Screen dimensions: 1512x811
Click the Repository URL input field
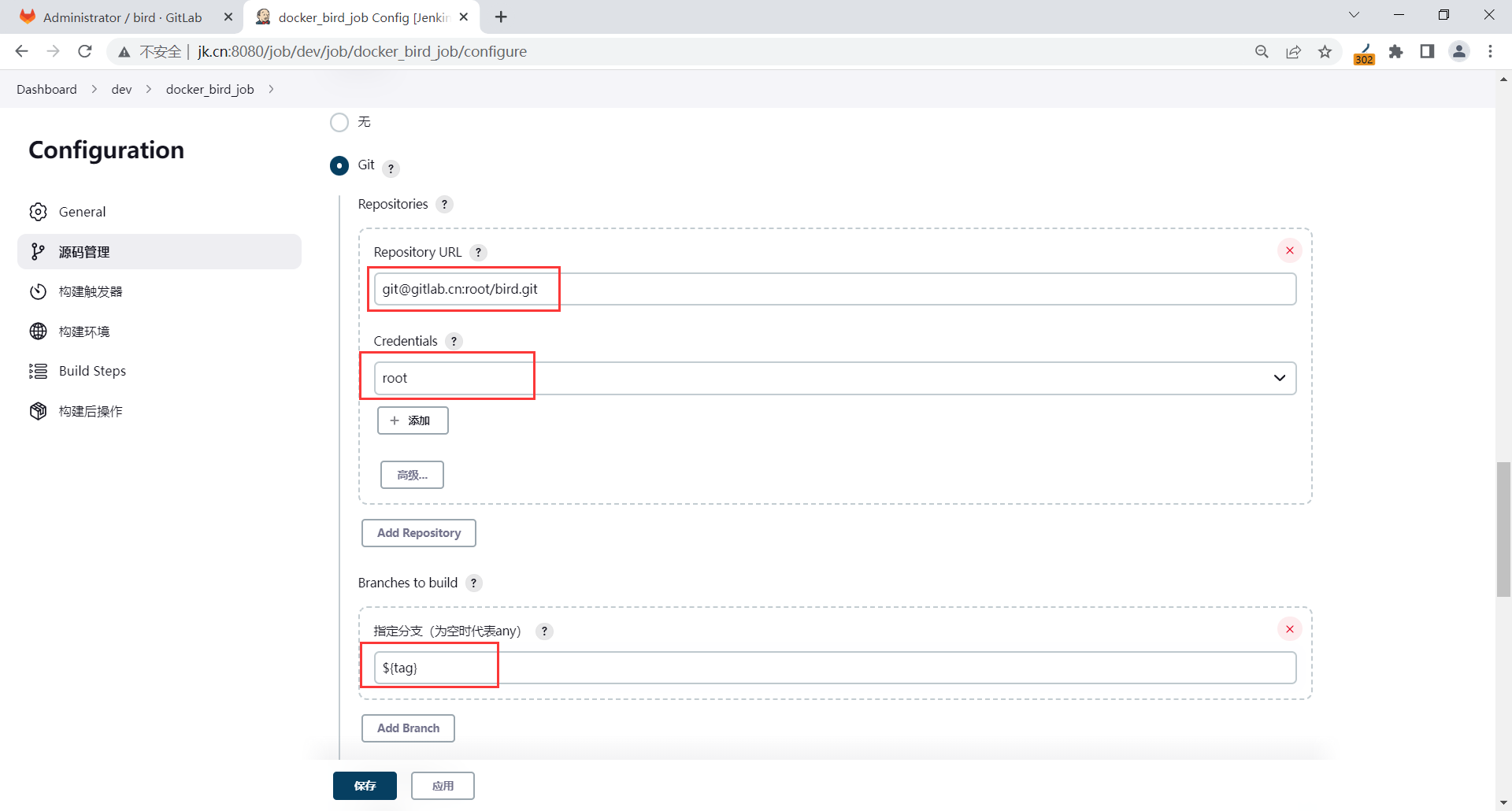[x=835, y=289]
